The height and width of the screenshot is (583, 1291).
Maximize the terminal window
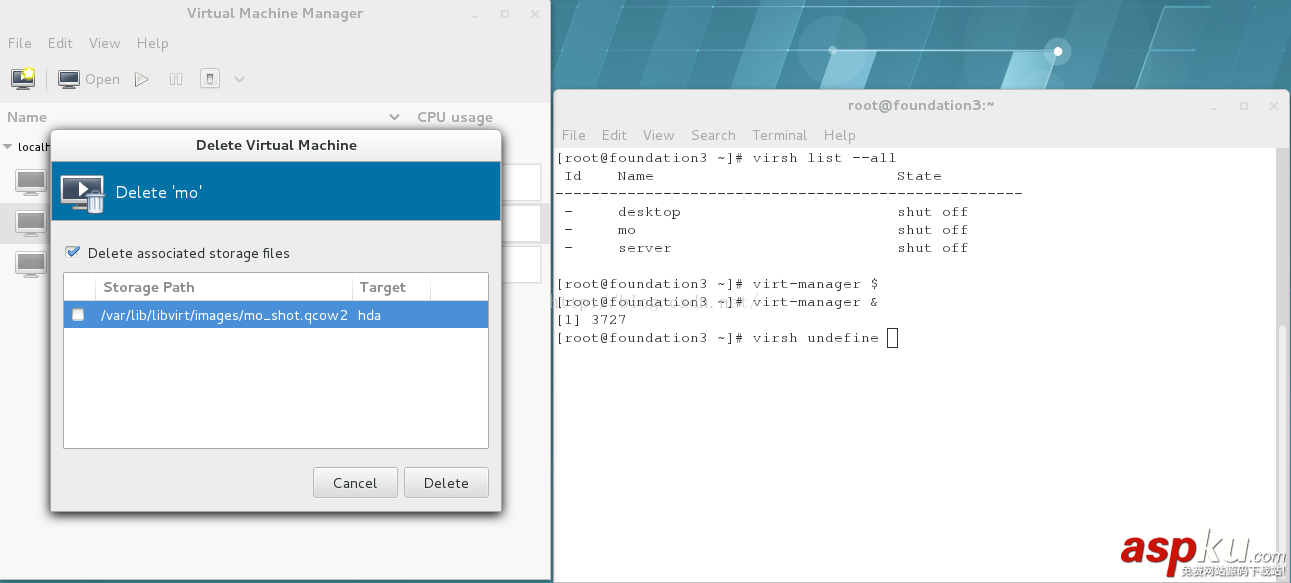1244,105
